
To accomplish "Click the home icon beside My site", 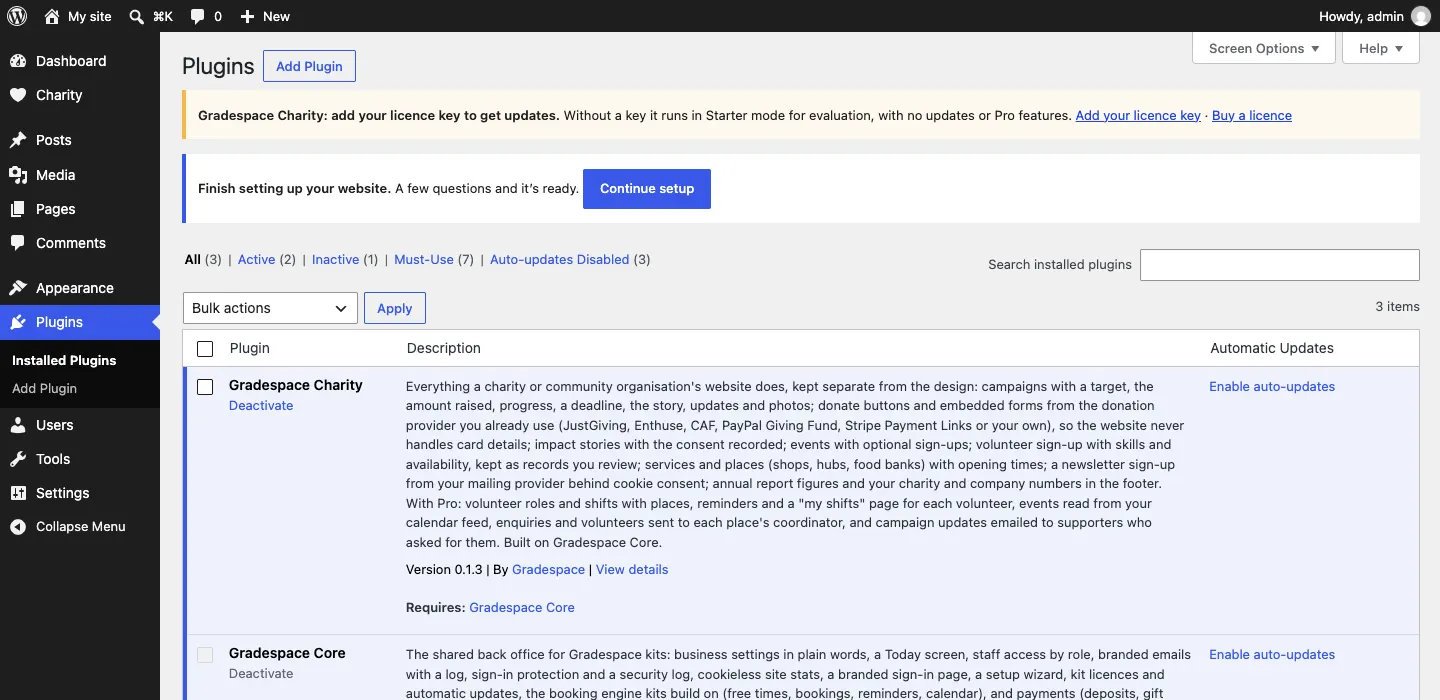I will point(52,16).
